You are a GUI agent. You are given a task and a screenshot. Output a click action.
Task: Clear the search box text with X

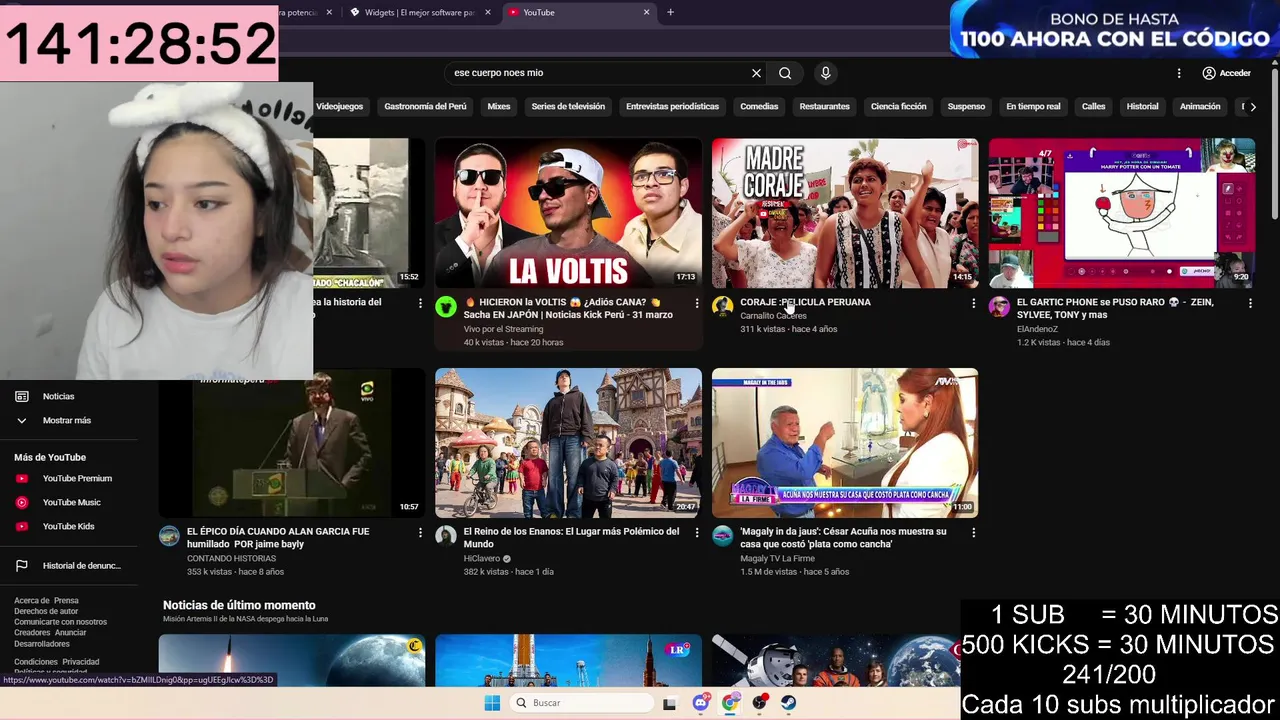tap(756, 73)
